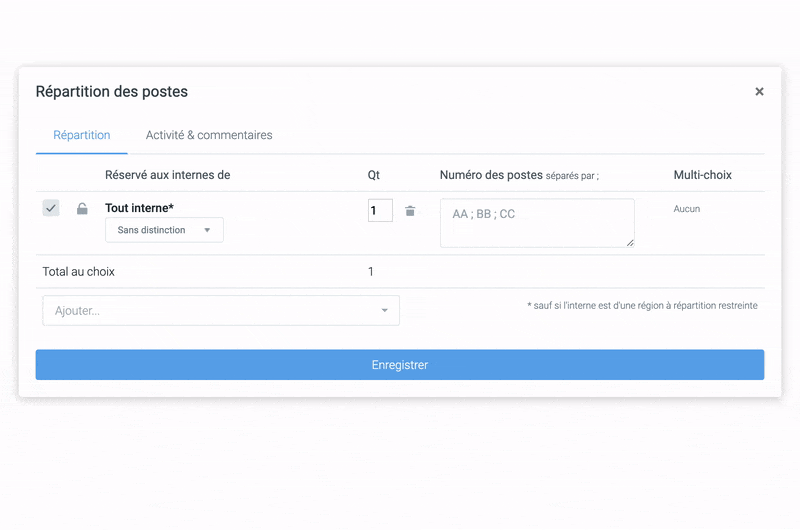Uncheck the Tout interne row checkbox
The height and width of the screenshot is (530, 800).
click(x=51, y=208)
